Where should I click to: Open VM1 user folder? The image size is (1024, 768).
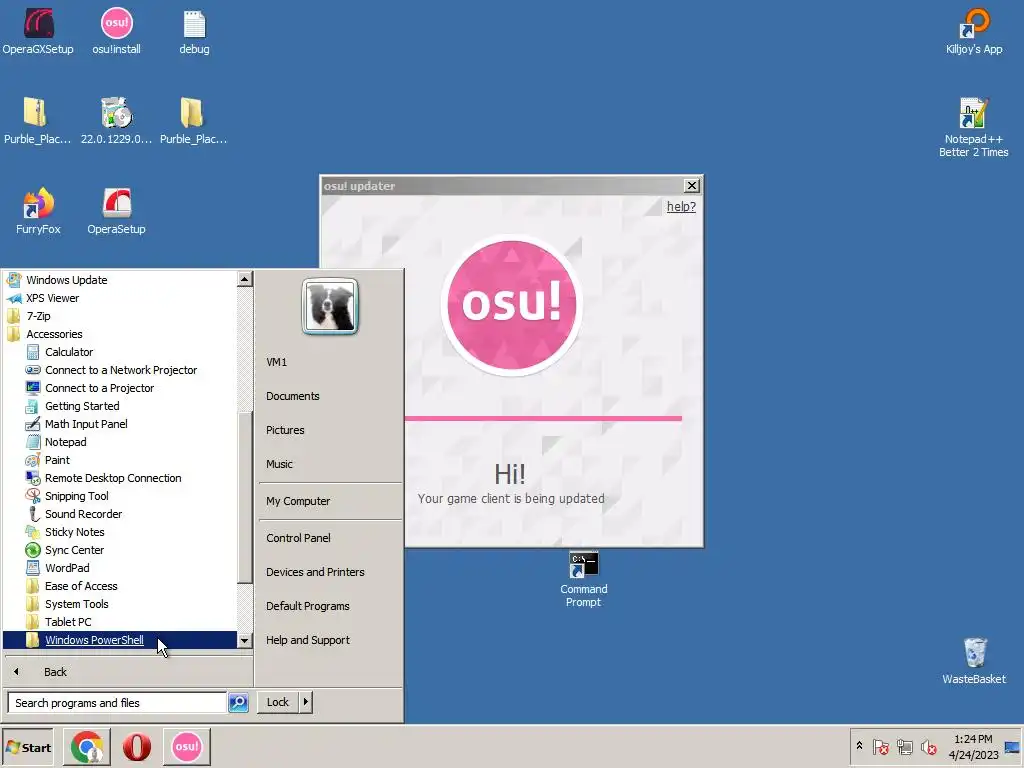330,362
